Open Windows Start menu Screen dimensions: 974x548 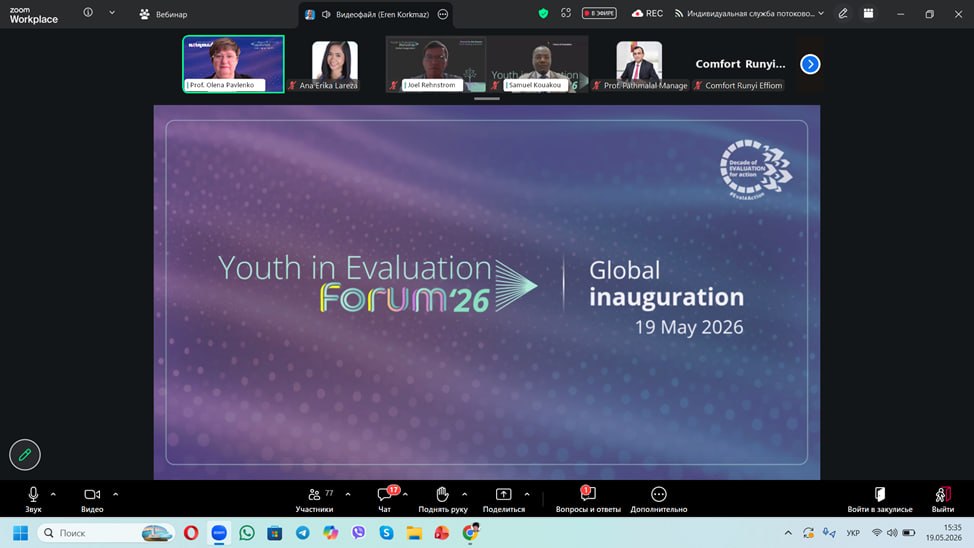pyautogui.click(x=20, y=533)
